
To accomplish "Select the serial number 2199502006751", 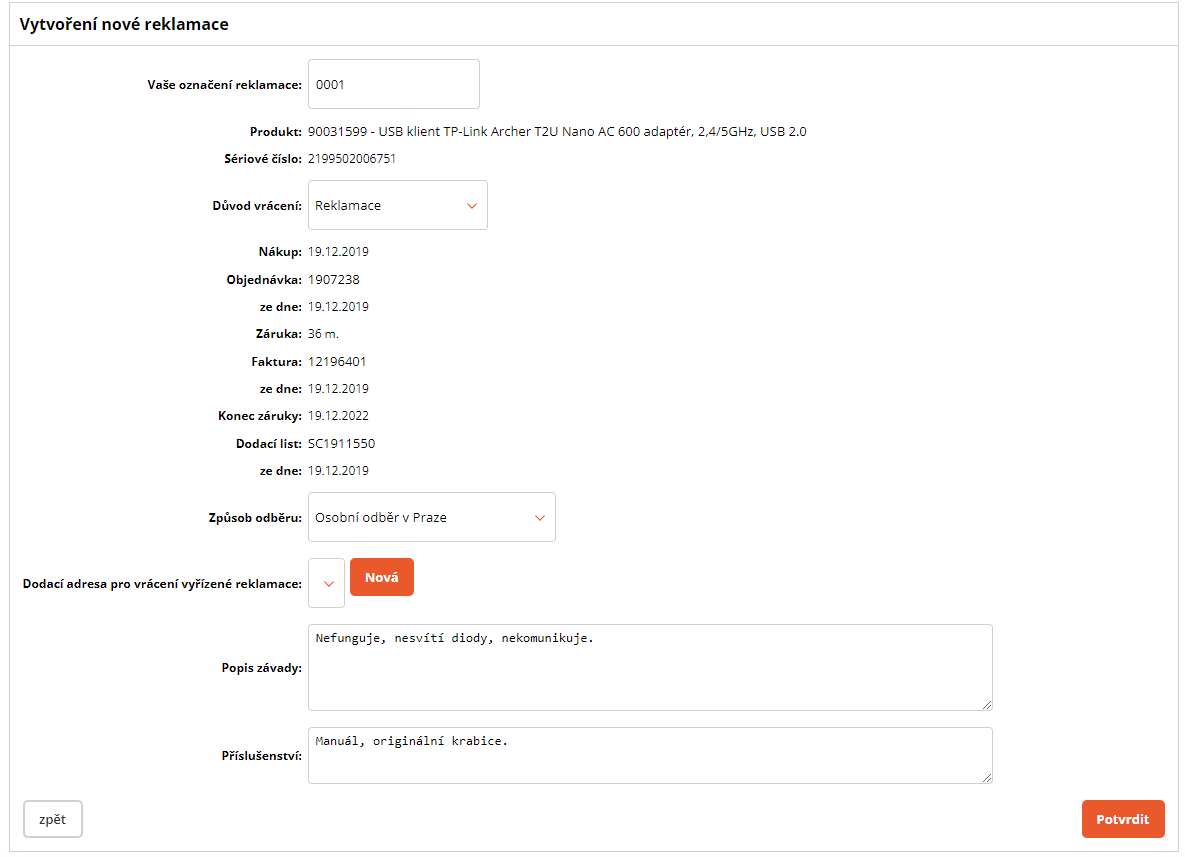I will coord(352,159).
